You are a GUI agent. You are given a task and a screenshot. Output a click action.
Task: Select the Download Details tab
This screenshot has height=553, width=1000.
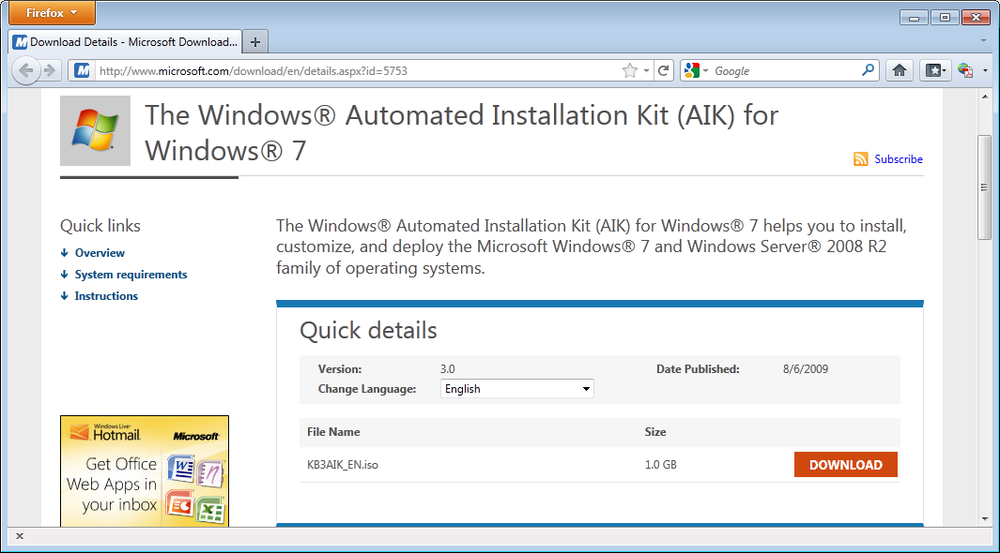[126, 42]
